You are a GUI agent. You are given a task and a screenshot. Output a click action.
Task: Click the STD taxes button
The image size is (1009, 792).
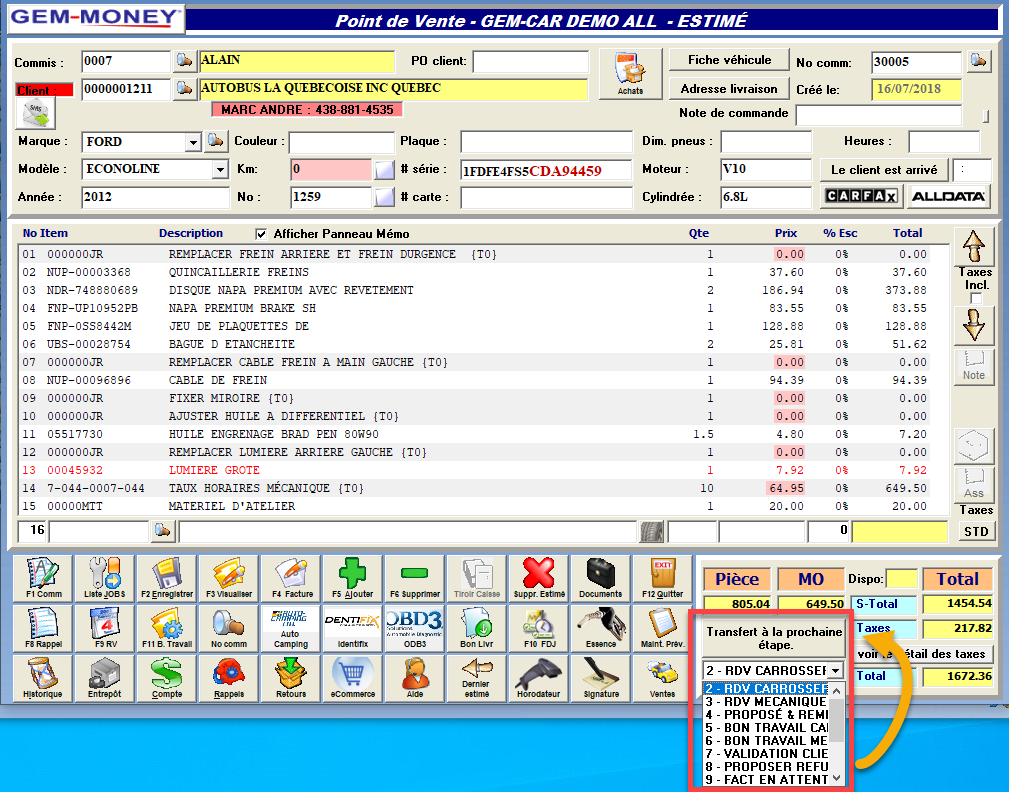[x=976, y=531]
